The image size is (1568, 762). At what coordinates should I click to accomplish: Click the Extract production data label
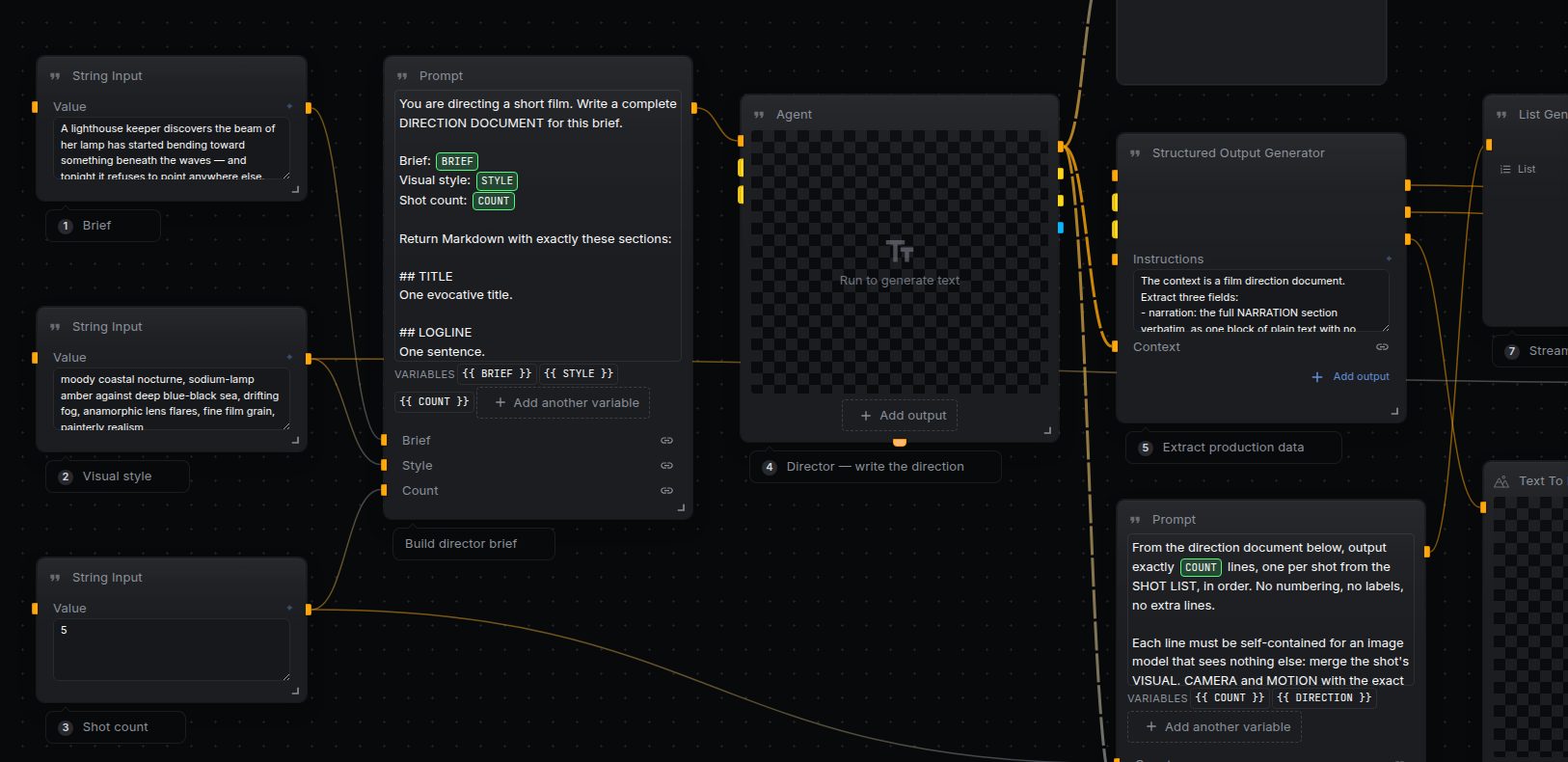(x=1233, y=448)
